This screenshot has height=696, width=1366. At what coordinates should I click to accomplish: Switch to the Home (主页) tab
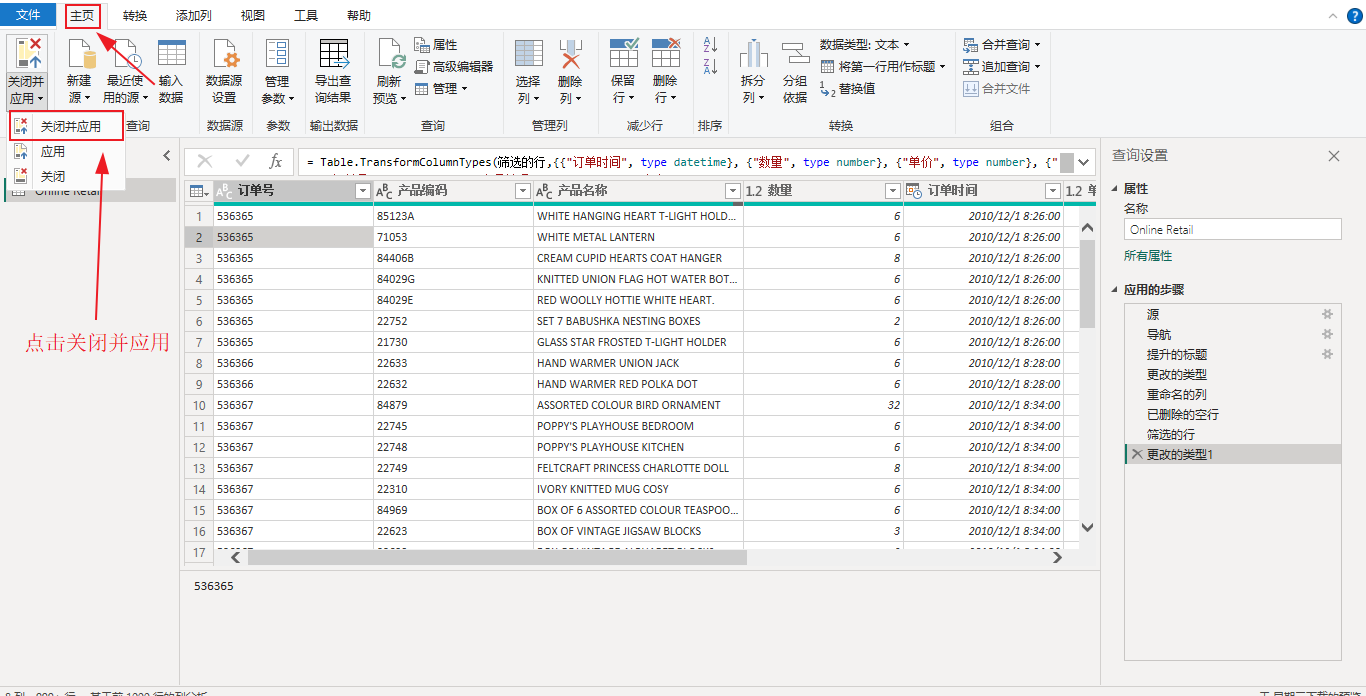click(x=83, y=16)
